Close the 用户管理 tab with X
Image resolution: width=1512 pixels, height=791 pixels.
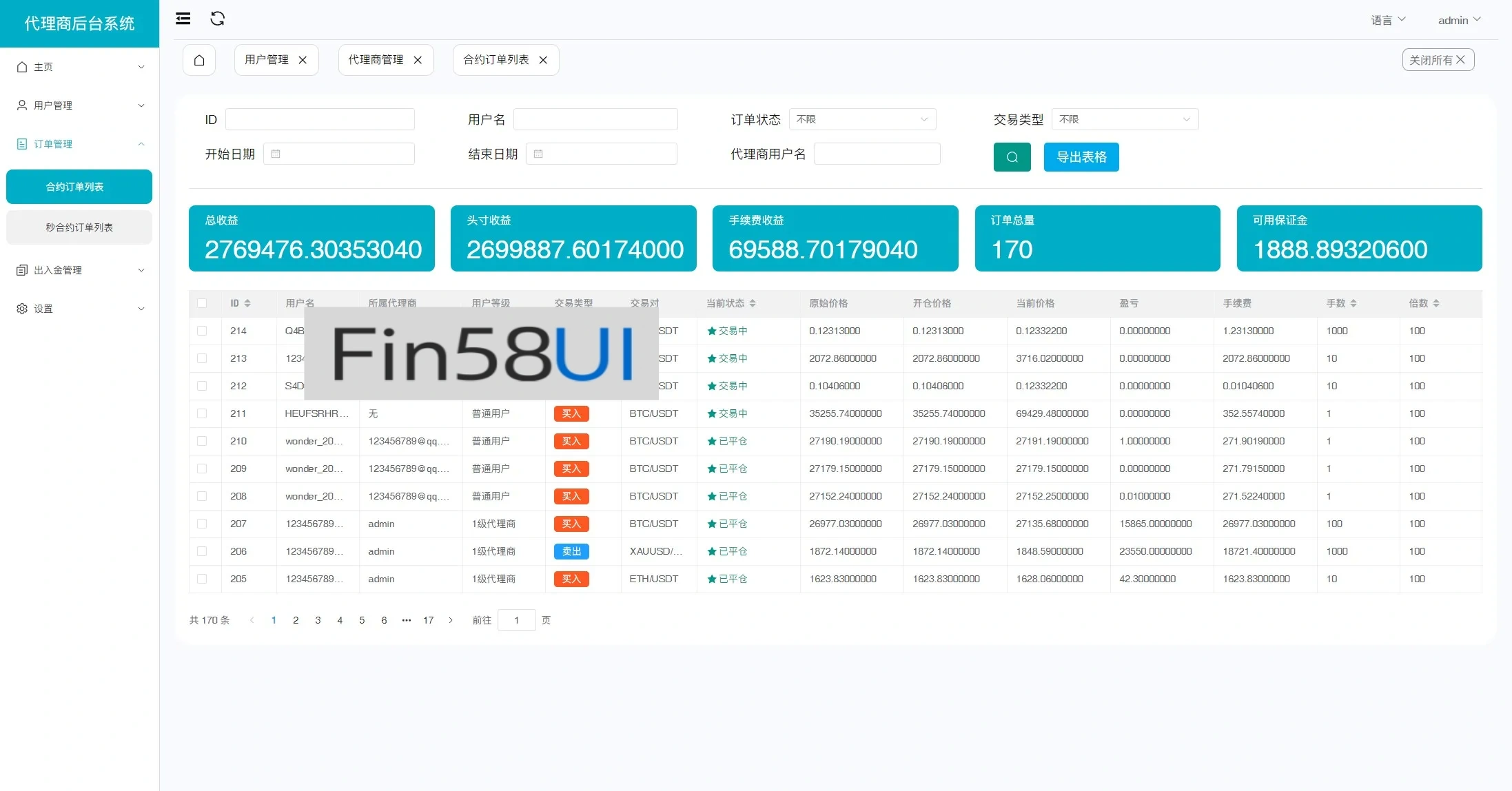coord(303,60)
